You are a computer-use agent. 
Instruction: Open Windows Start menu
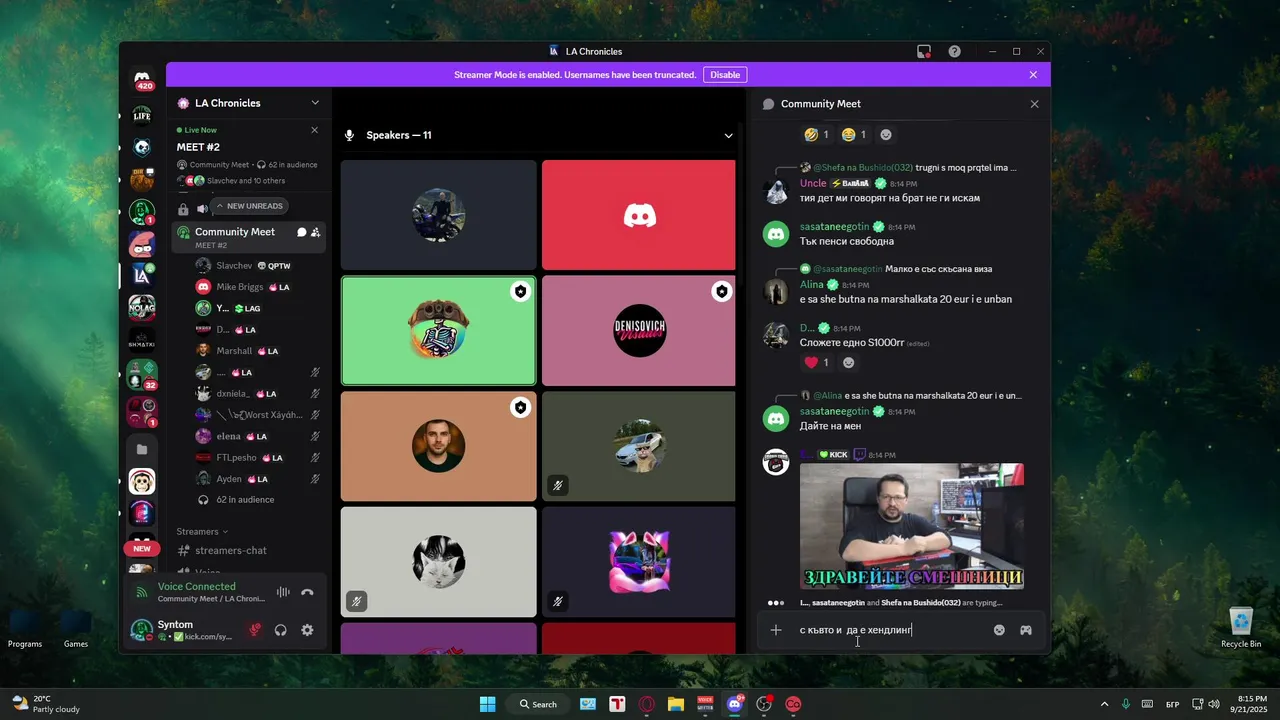pos(487,704)
